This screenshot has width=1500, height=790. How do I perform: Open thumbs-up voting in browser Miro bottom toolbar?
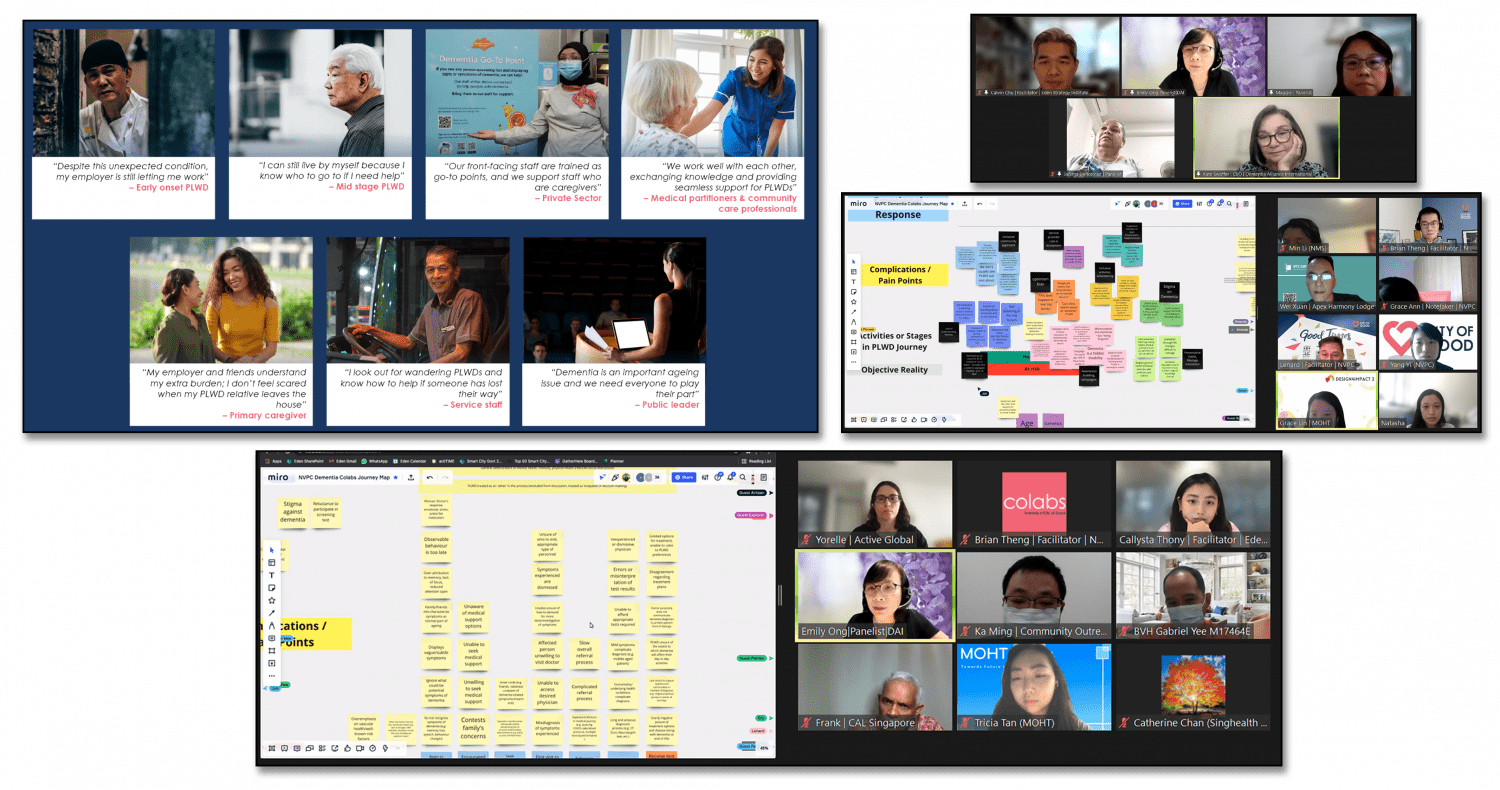347,748
